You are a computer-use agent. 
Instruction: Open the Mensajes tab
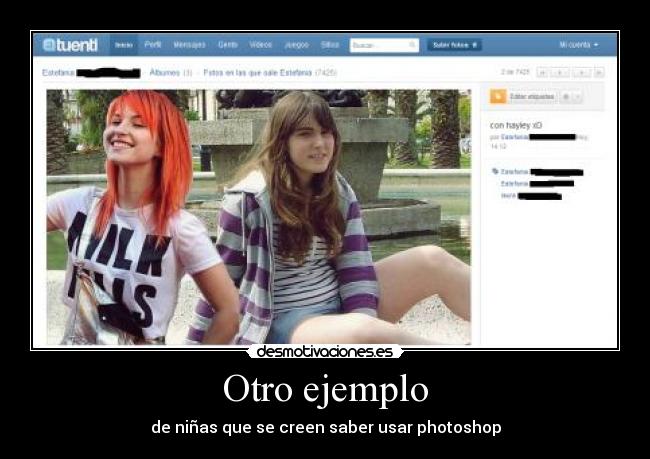tap(189, 45)
